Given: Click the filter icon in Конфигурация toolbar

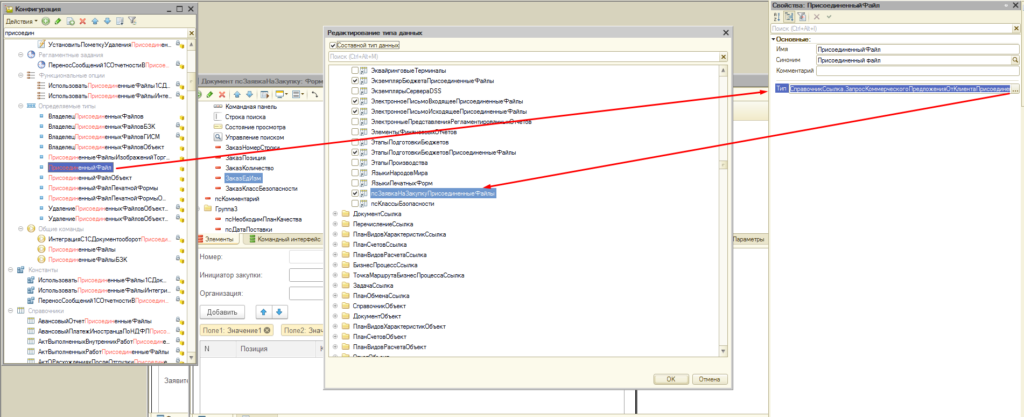Looking at the screenshot, I should click(x=132, y=22).
